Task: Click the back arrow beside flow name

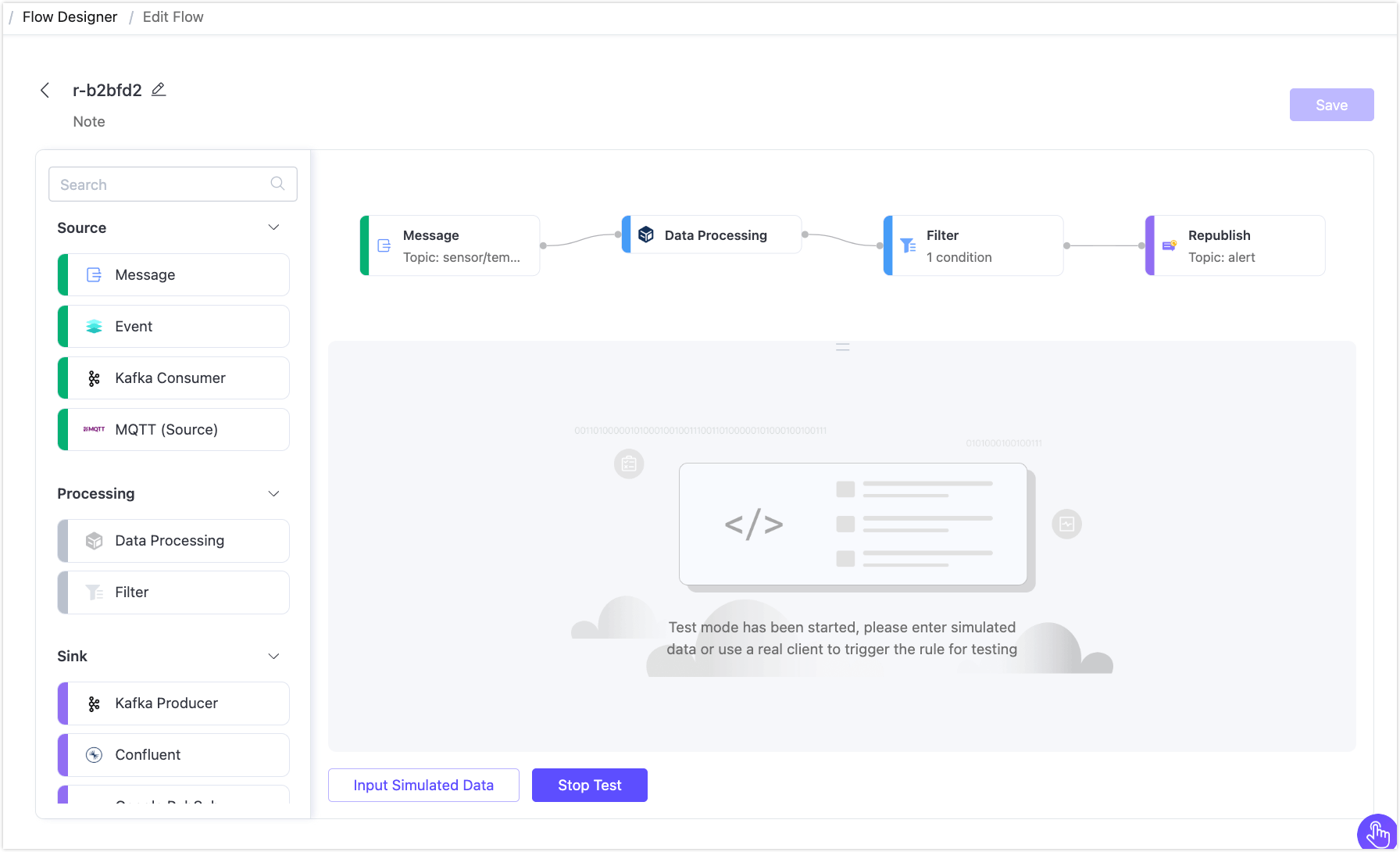Action: [x=45, y=91]
